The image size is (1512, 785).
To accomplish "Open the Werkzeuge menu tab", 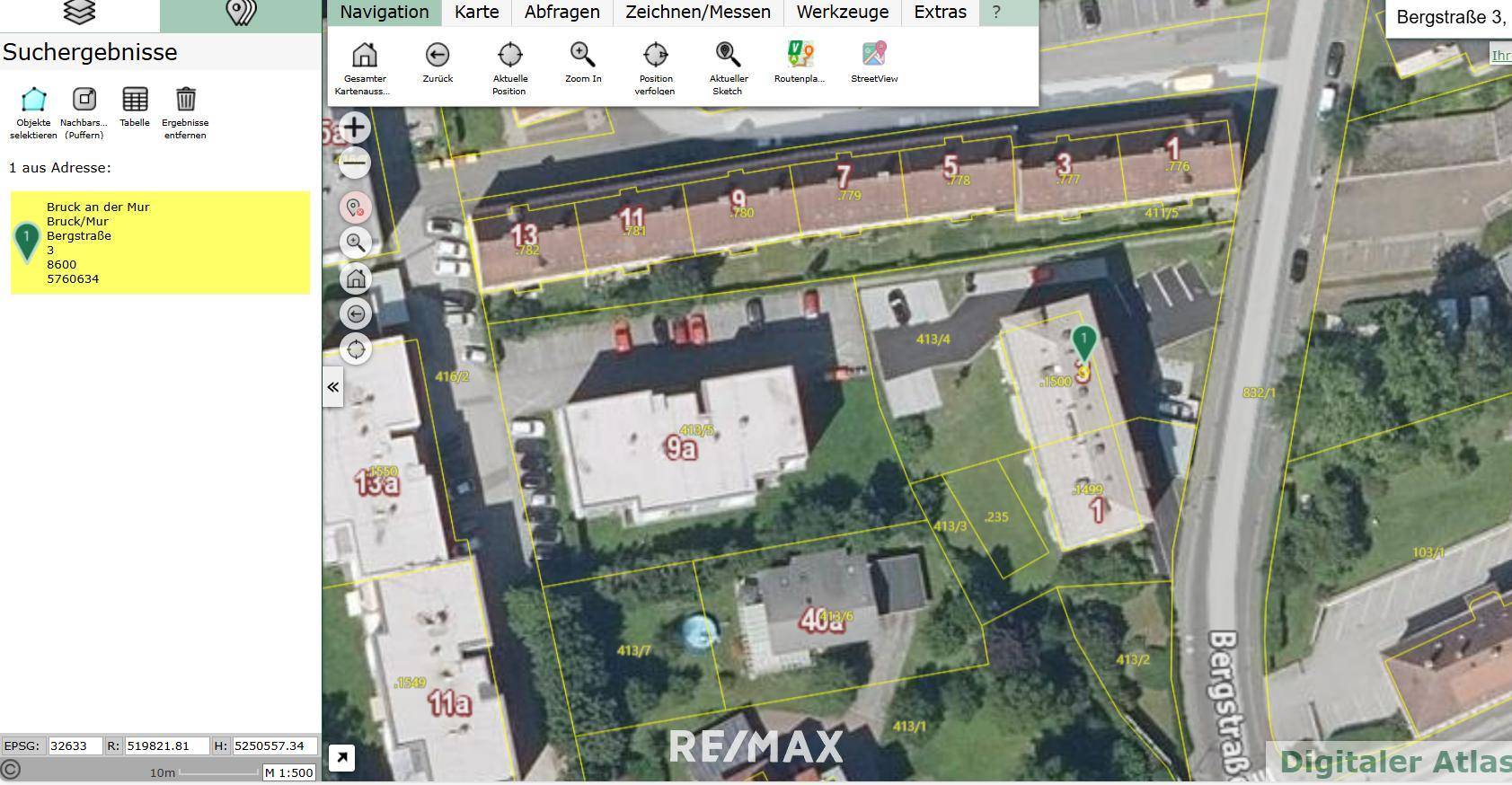I will (842, 13).
